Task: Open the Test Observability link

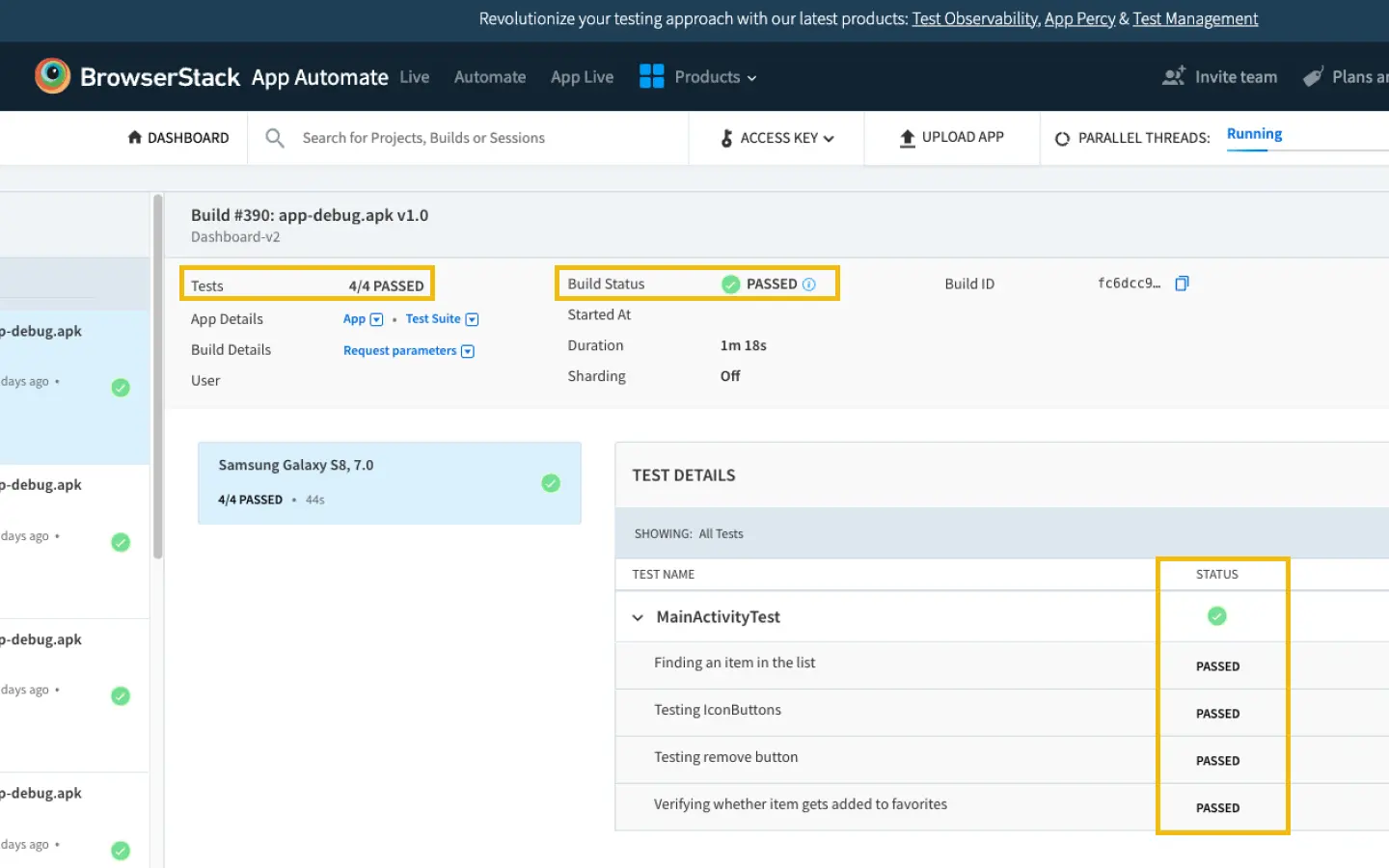Action: point(974,19)
